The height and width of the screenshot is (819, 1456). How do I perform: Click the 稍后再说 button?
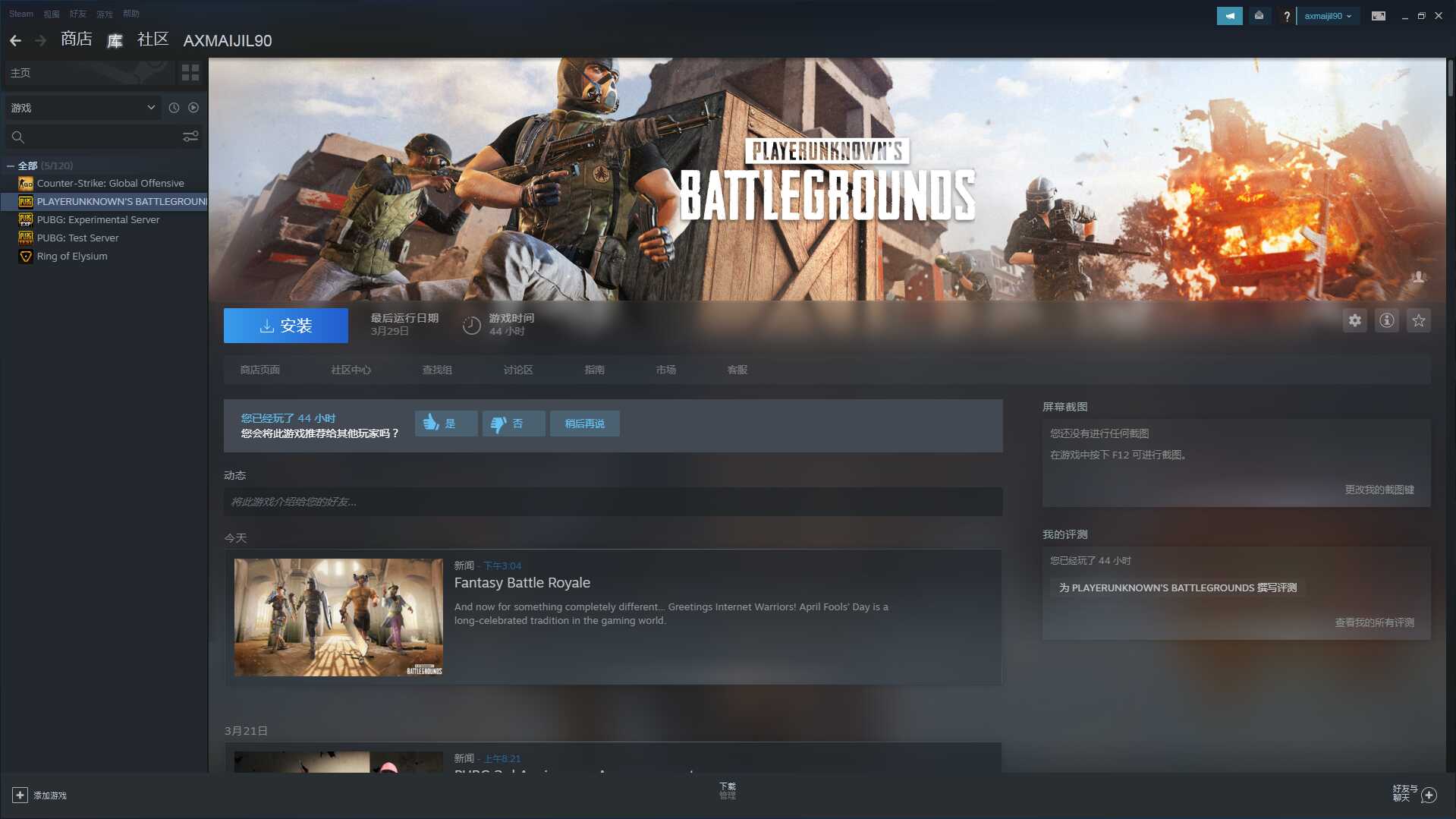coord(585,424)
